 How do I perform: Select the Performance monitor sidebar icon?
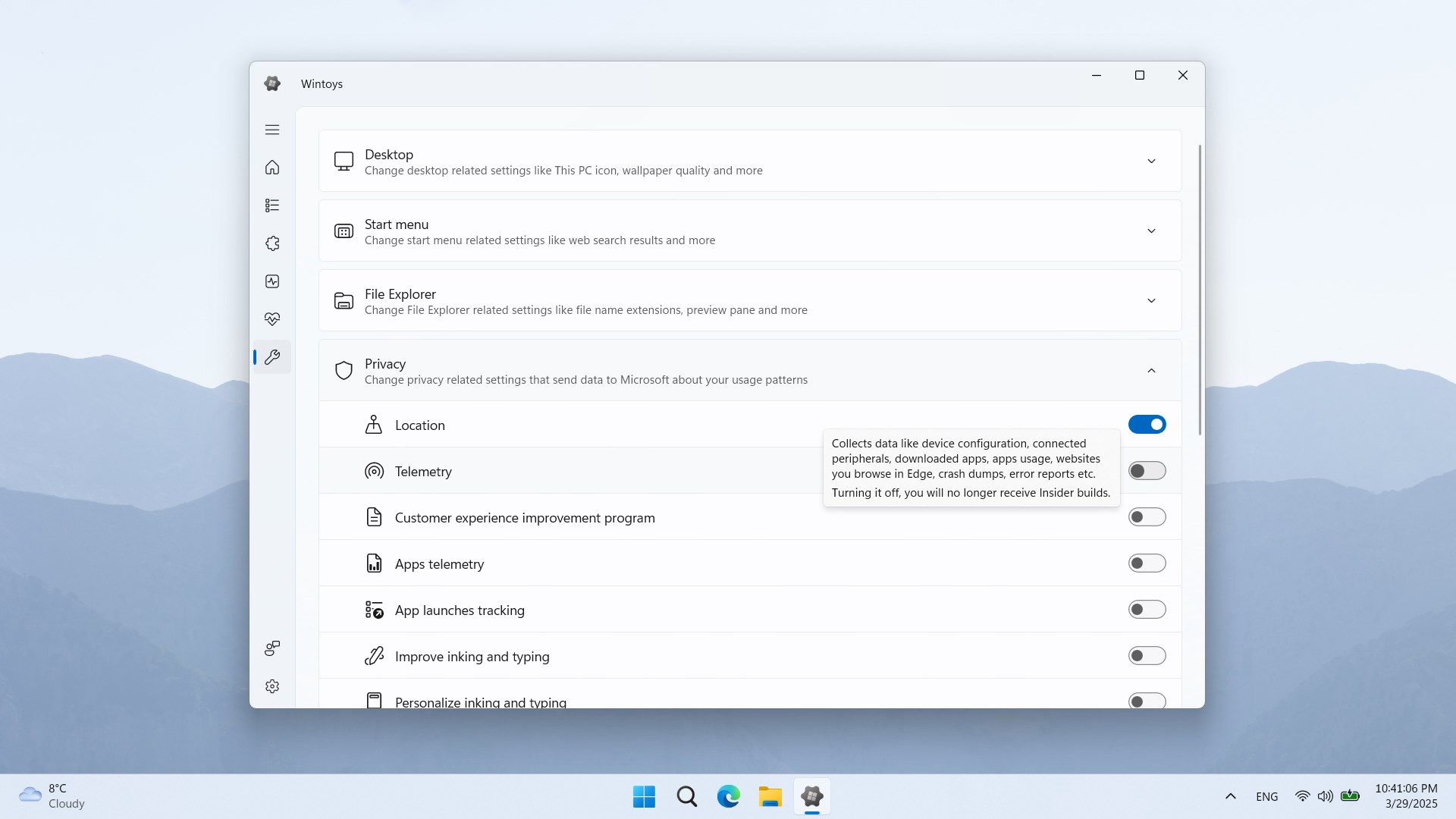coord(271,281)
